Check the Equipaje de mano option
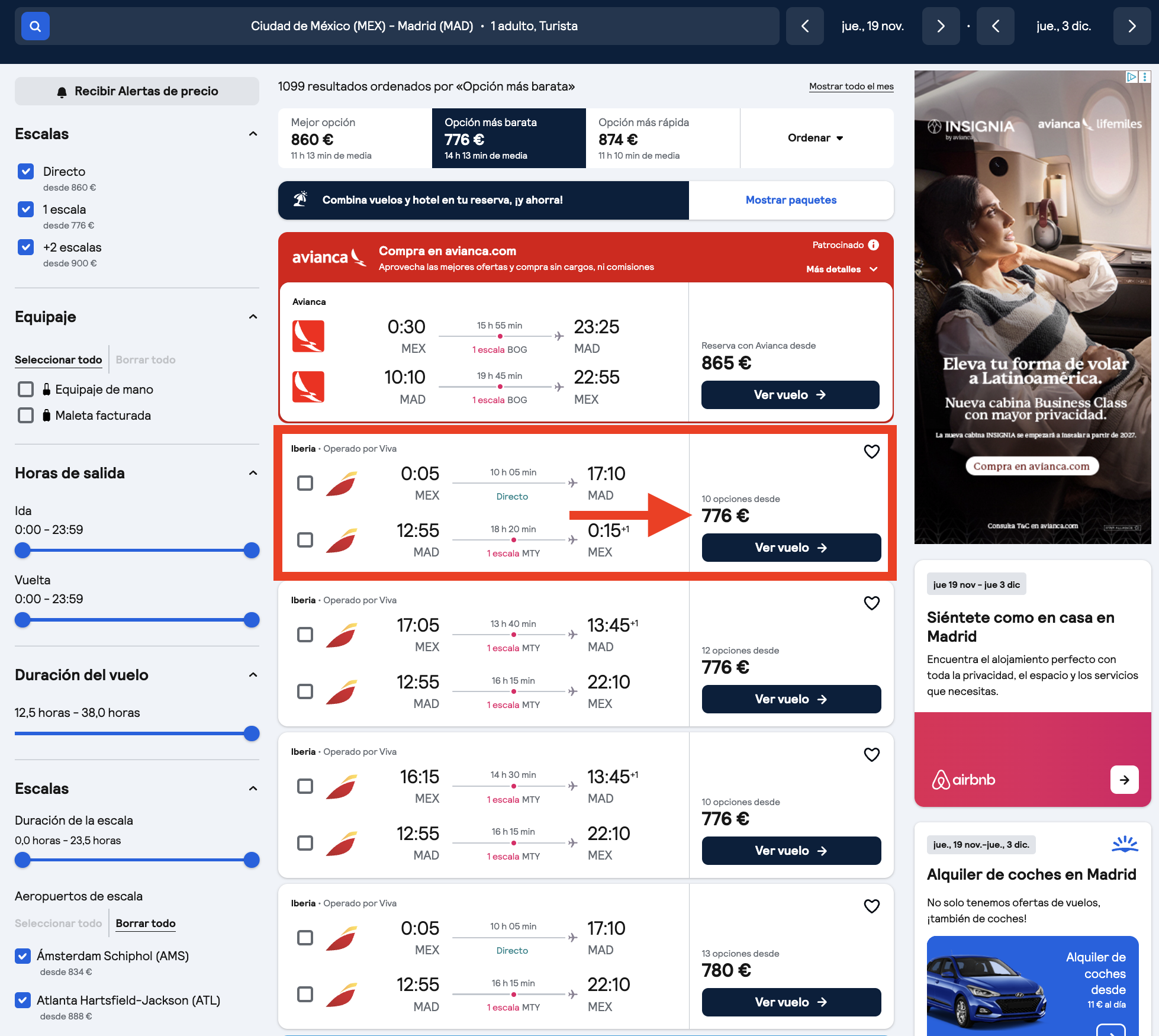 click(x=26, y=390)
